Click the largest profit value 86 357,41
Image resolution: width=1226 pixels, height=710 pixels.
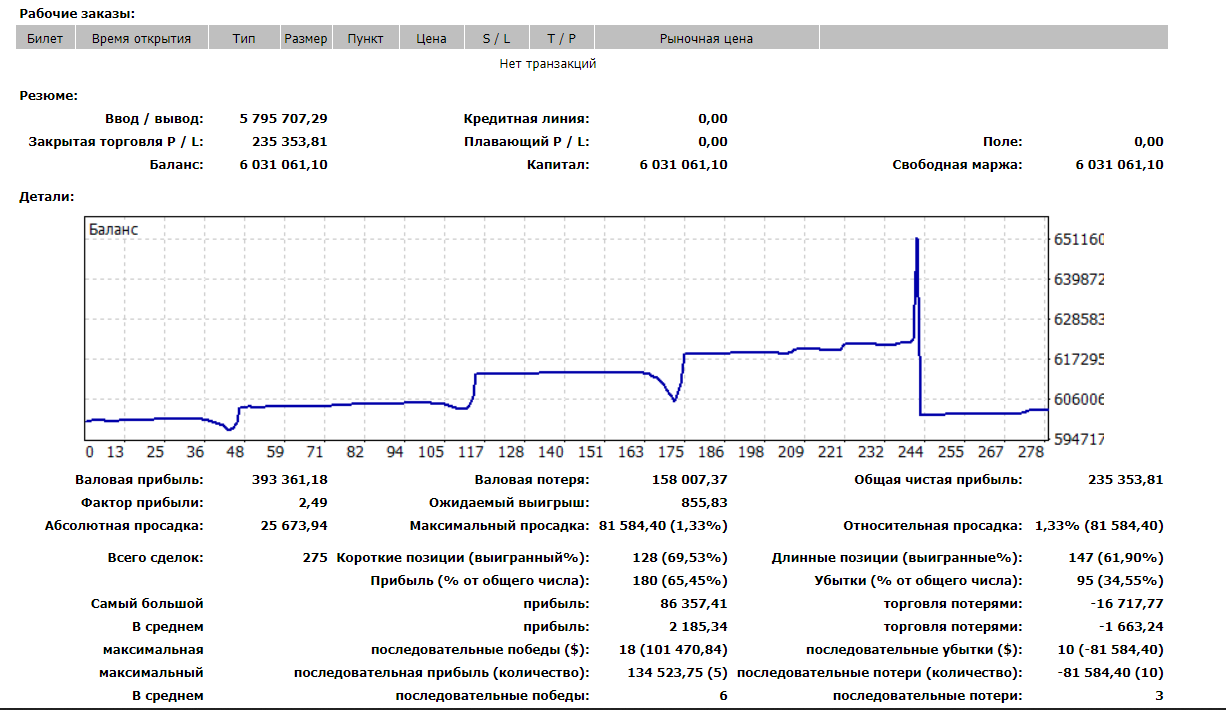coord(694,604)
